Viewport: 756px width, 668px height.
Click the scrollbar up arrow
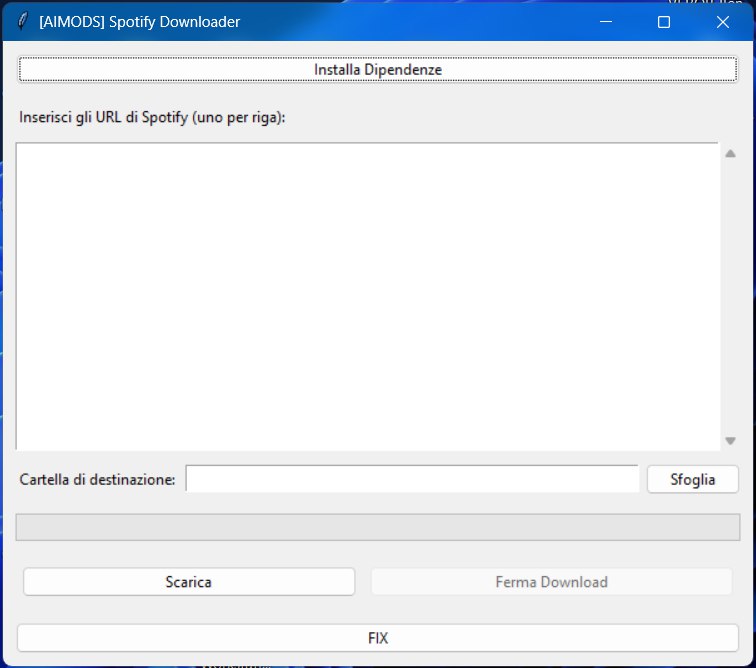coord(730,153)
